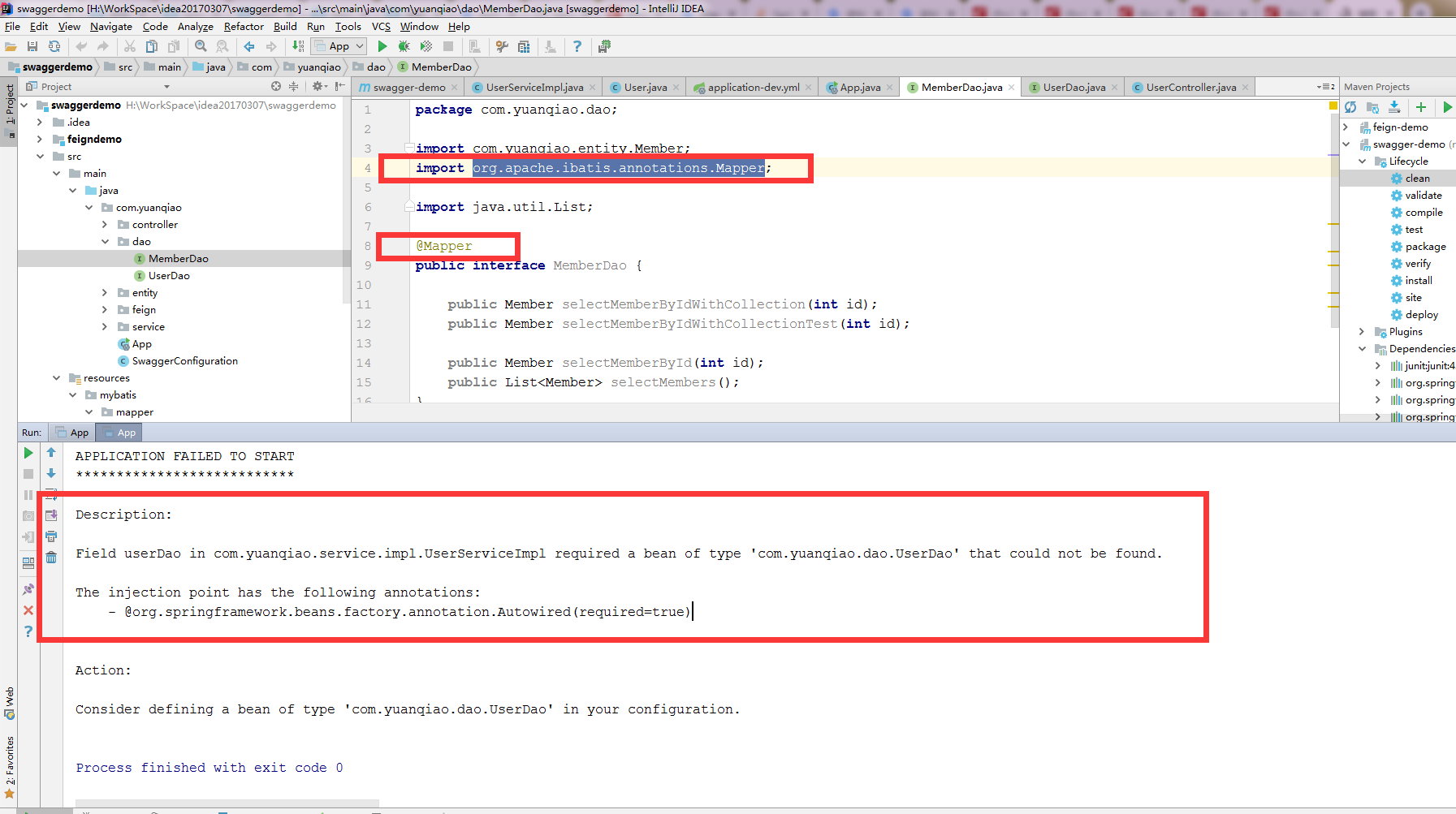Open Project Structure icon
This screenshot has height=814, width=1456.
point(524,47)
